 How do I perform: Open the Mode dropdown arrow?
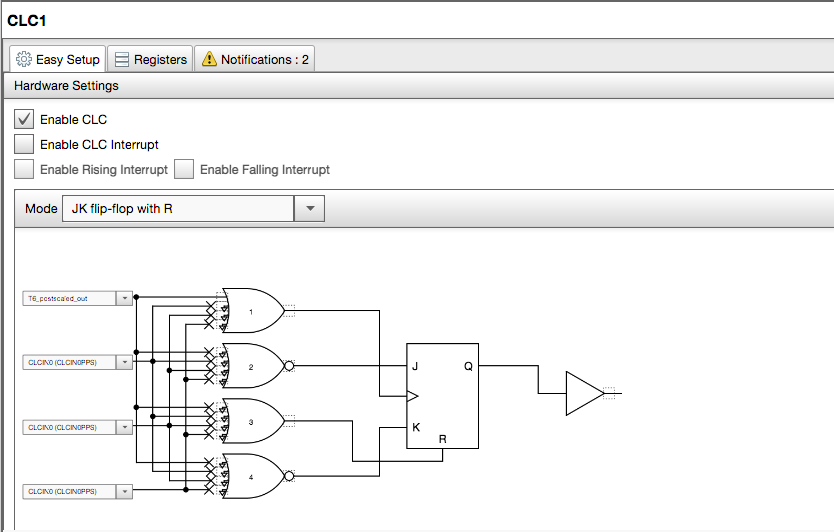[x=309, y=209]
